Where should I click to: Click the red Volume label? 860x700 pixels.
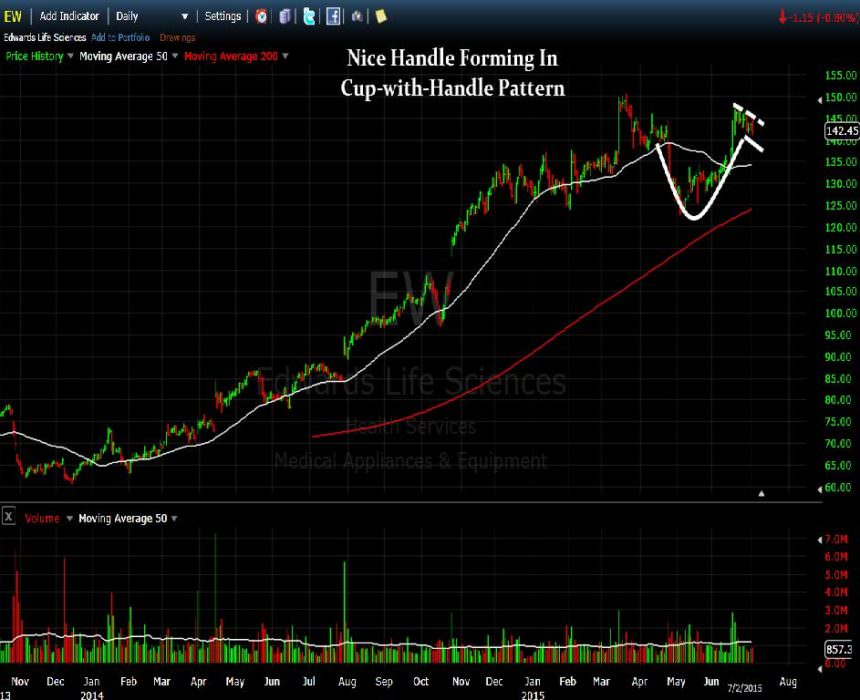click(42, 518)
